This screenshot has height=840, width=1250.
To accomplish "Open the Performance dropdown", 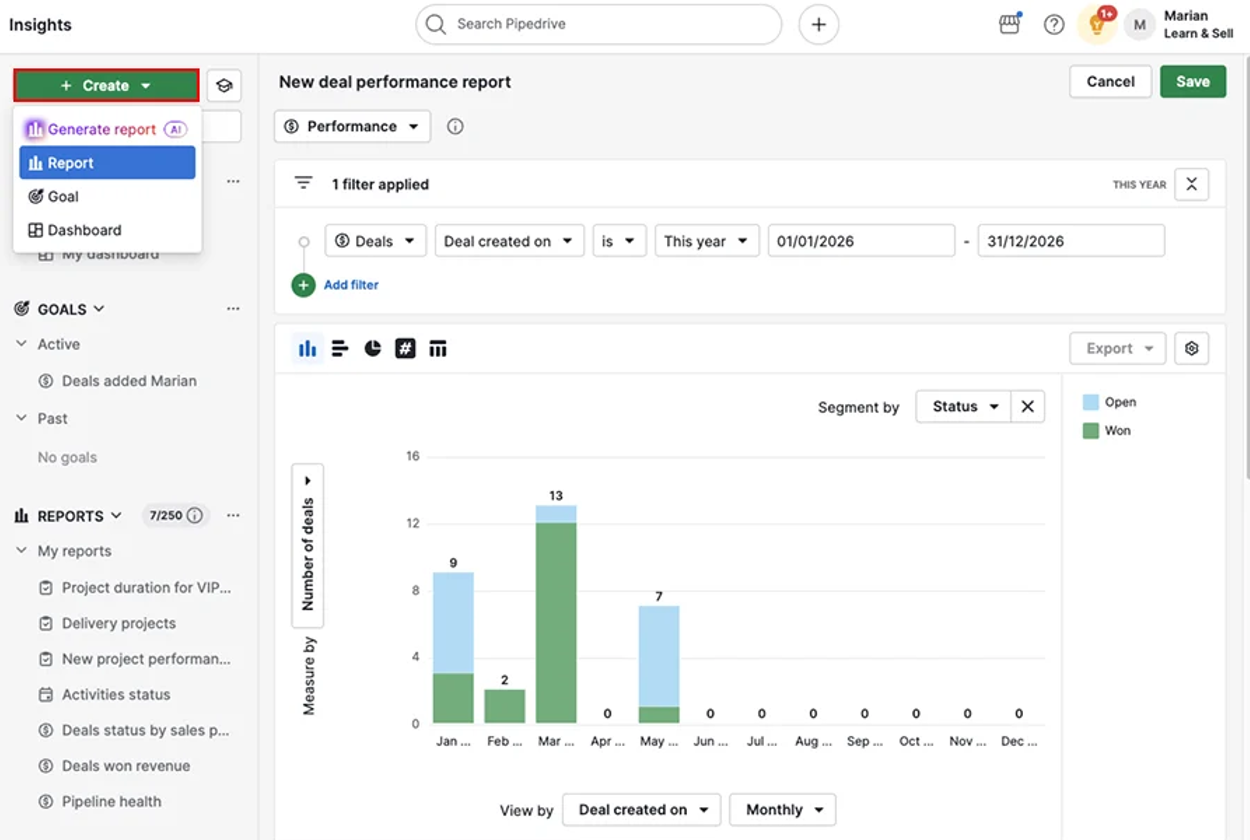I will point(352,127).
